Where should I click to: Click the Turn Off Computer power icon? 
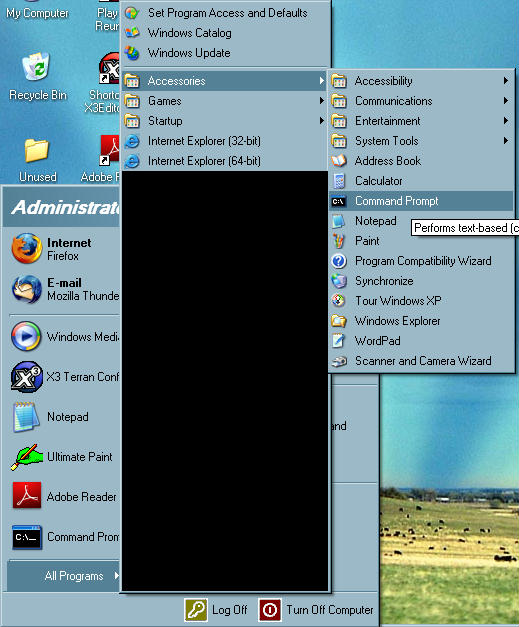click(x=269, y=610)
